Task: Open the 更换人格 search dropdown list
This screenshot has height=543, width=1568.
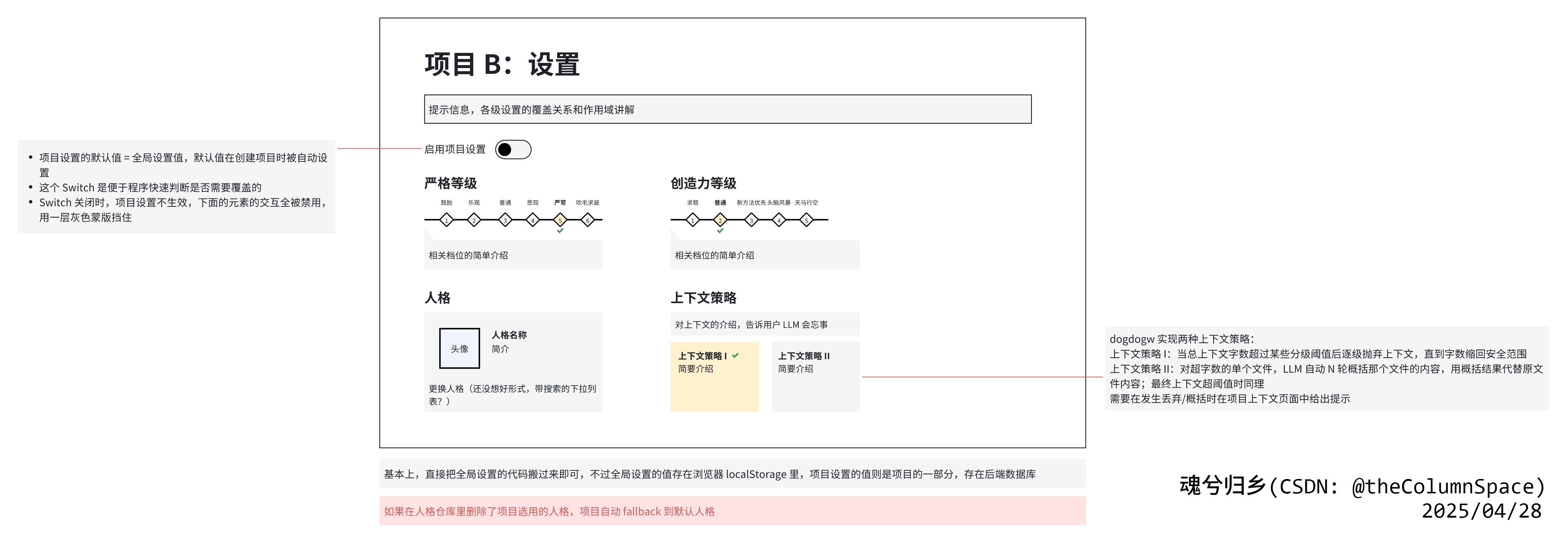Action: pyautogui.click(x=513, y=394)
